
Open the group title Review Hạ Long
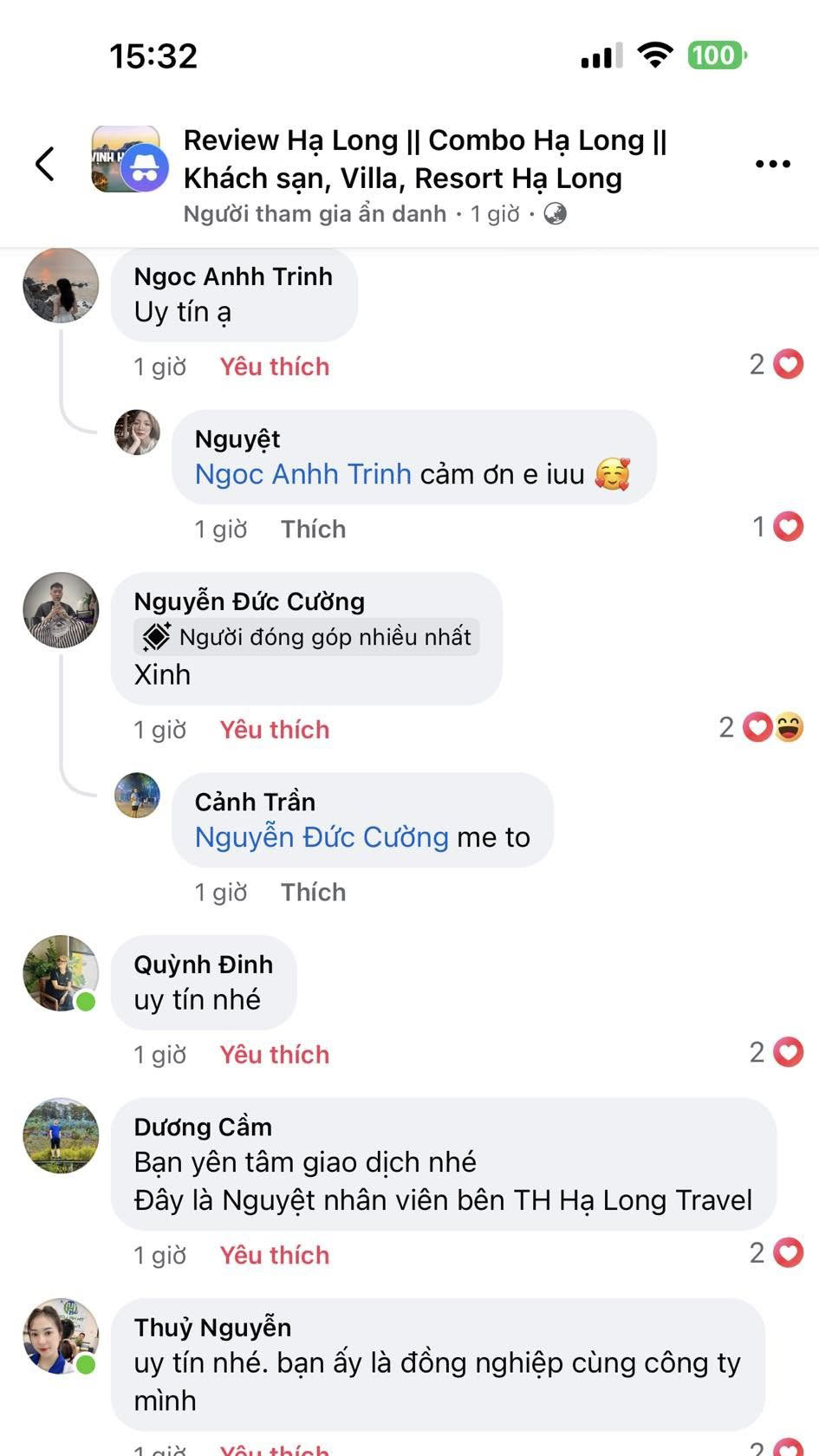coord(425,159)
